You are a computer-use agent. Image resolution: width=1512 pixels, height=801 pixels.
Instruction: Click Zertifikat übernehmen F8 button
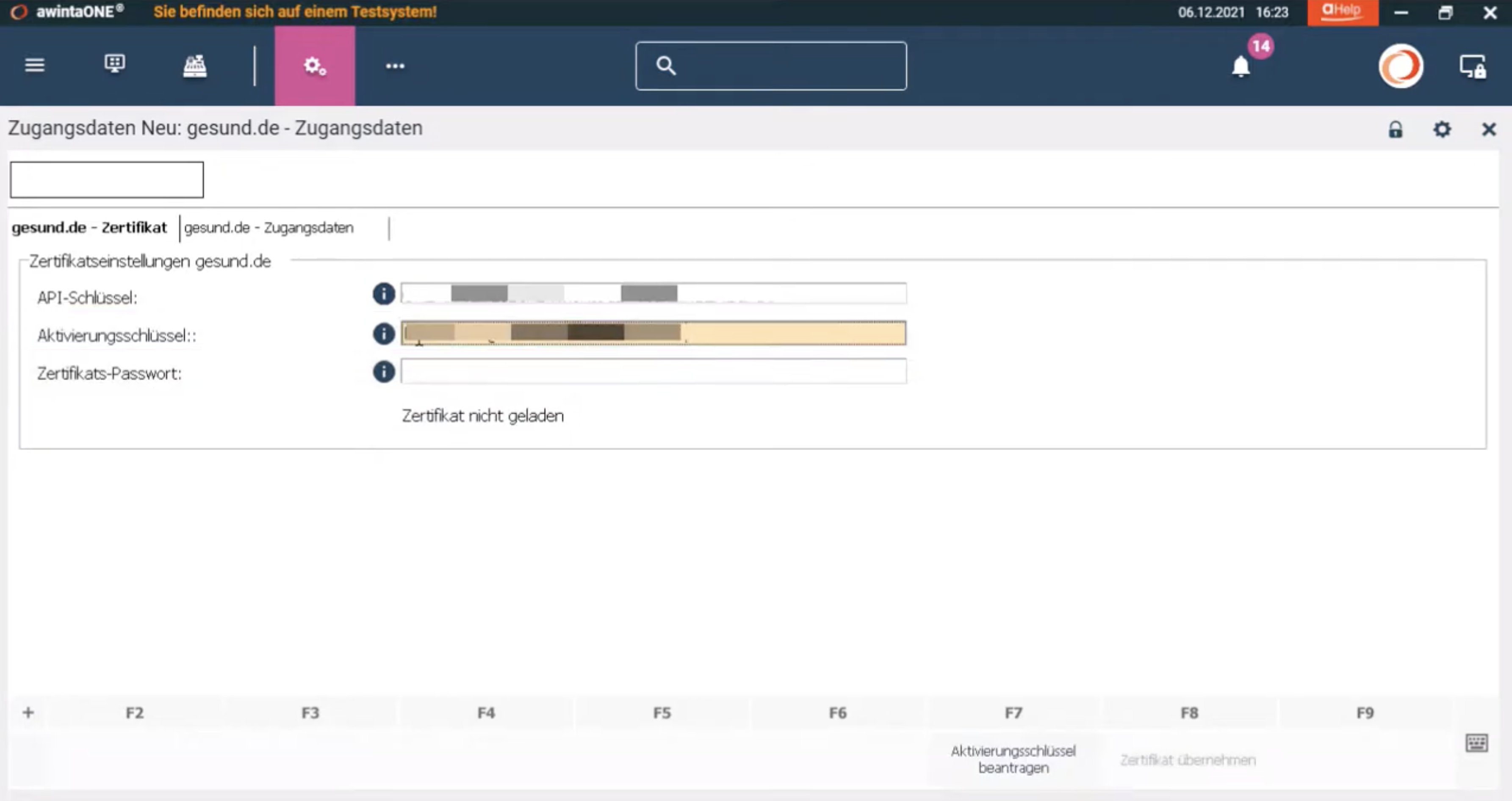(1188, 760)
